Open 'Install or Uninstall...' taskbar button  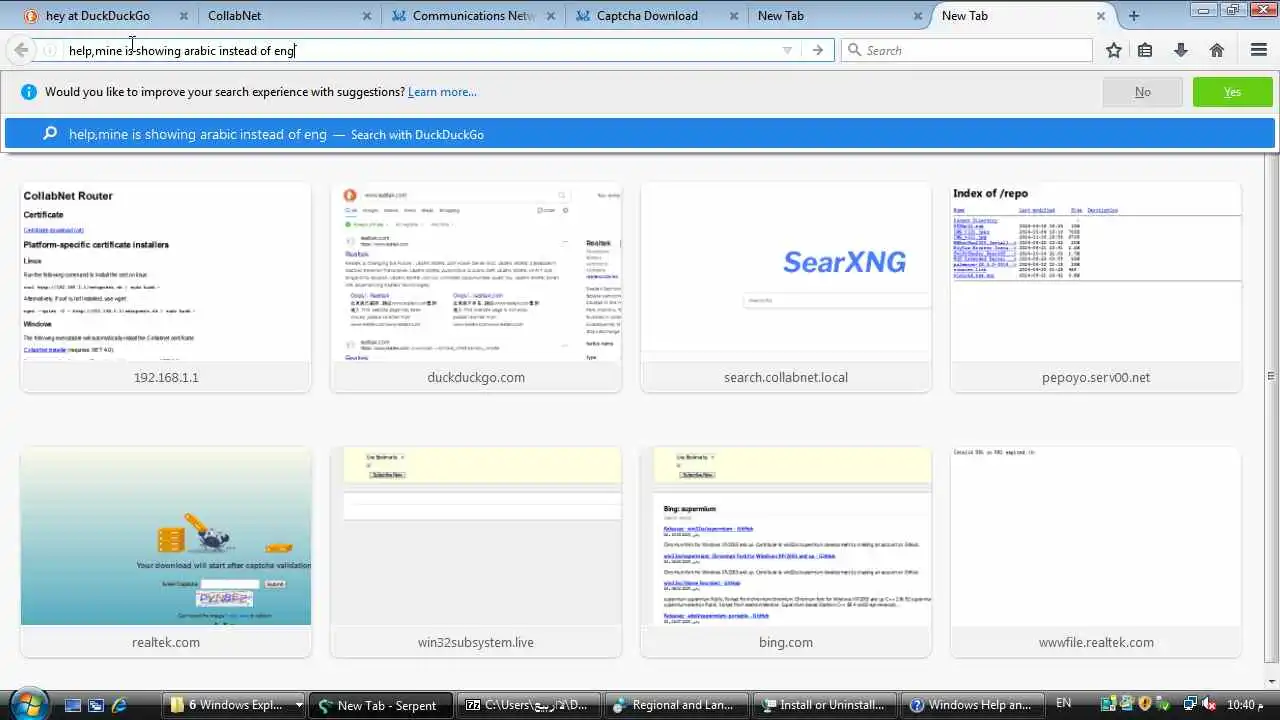826,705
